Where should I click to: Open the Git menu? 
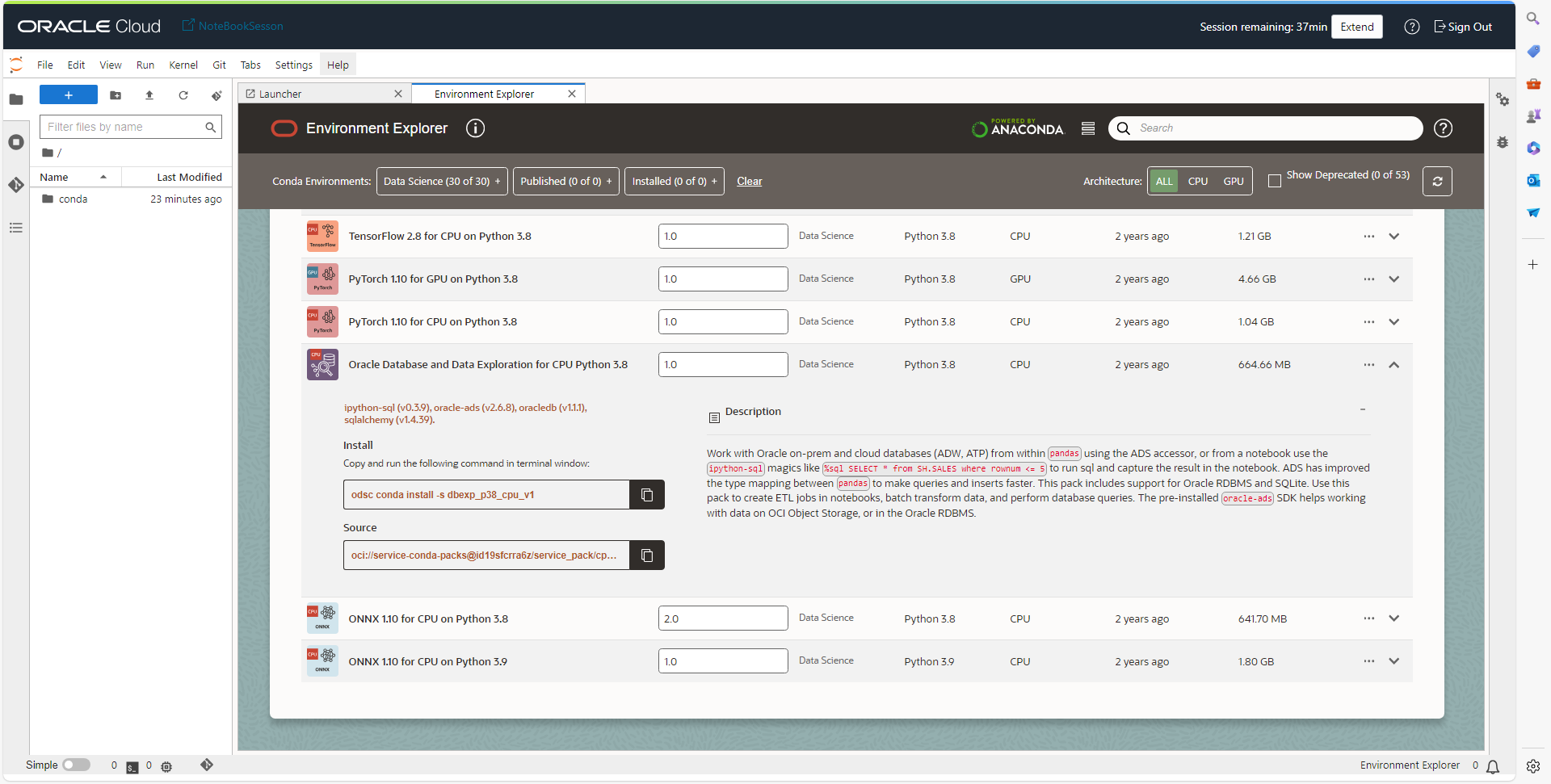[219, 65]
